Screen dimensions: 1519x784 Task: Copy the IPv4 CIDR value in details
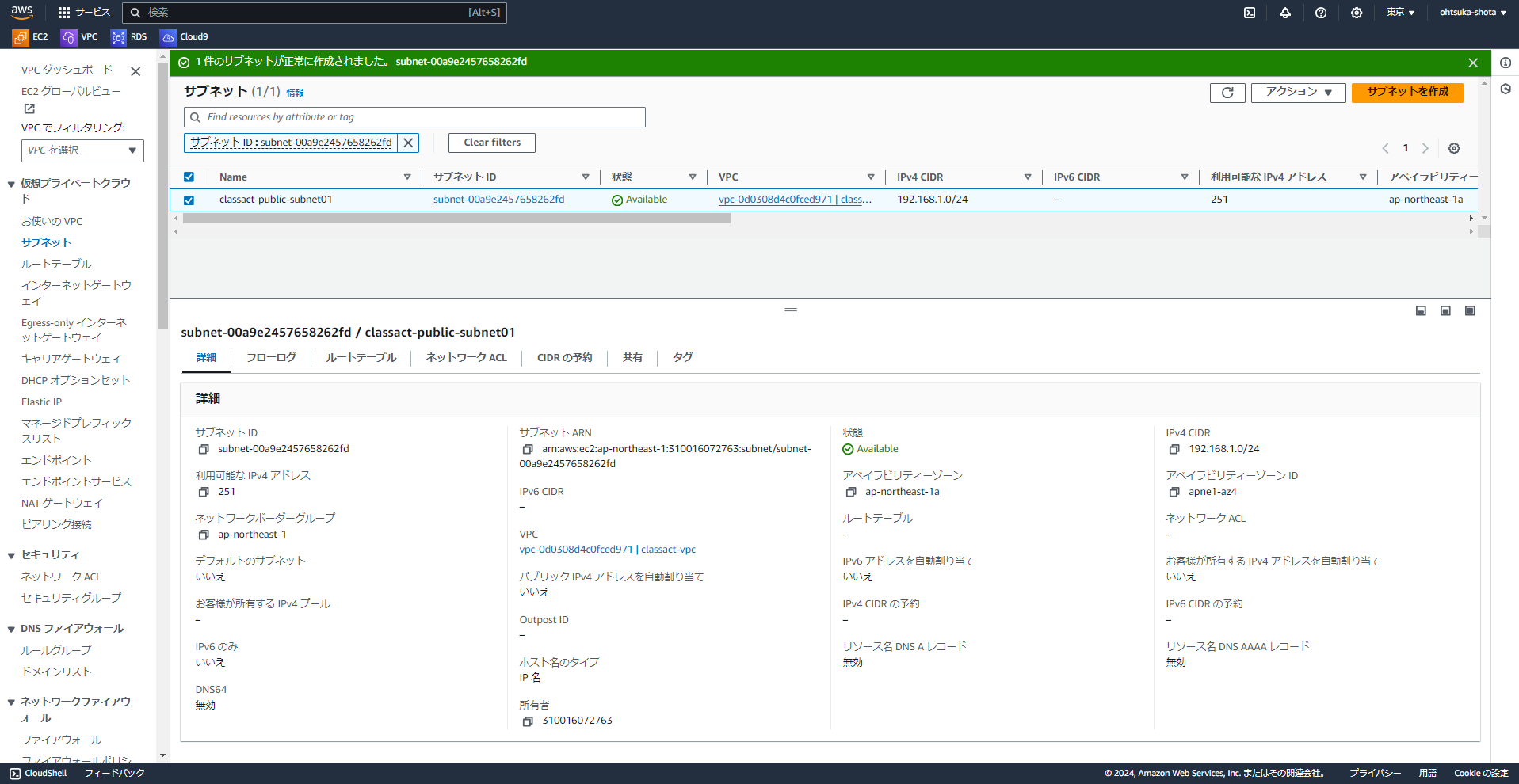1174,449
